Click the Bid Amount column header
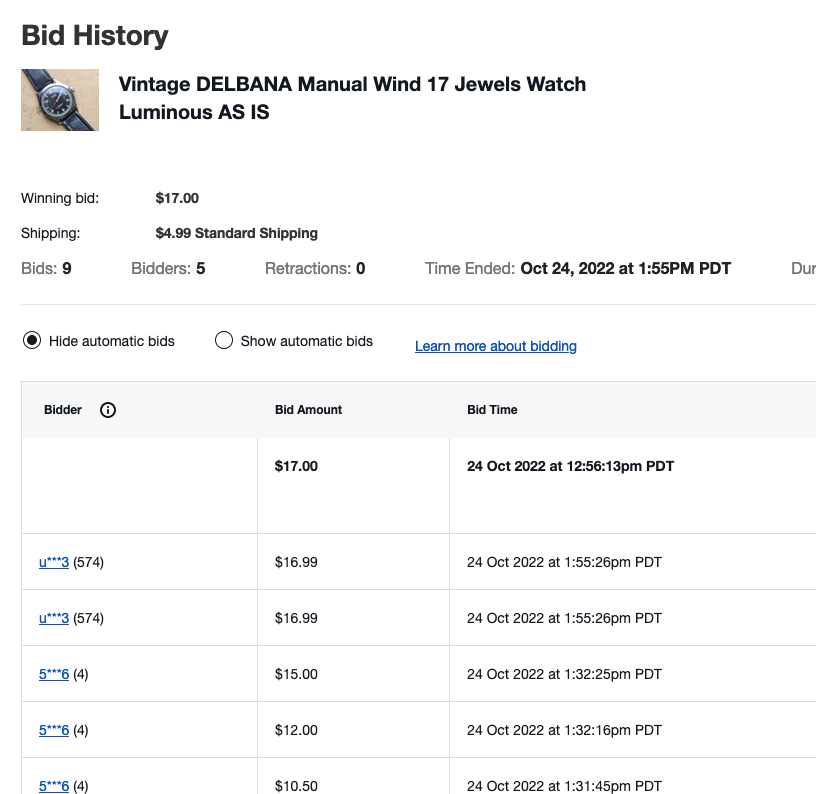The width and height of the screenshot is (816, 794). (x=308, y=410)
